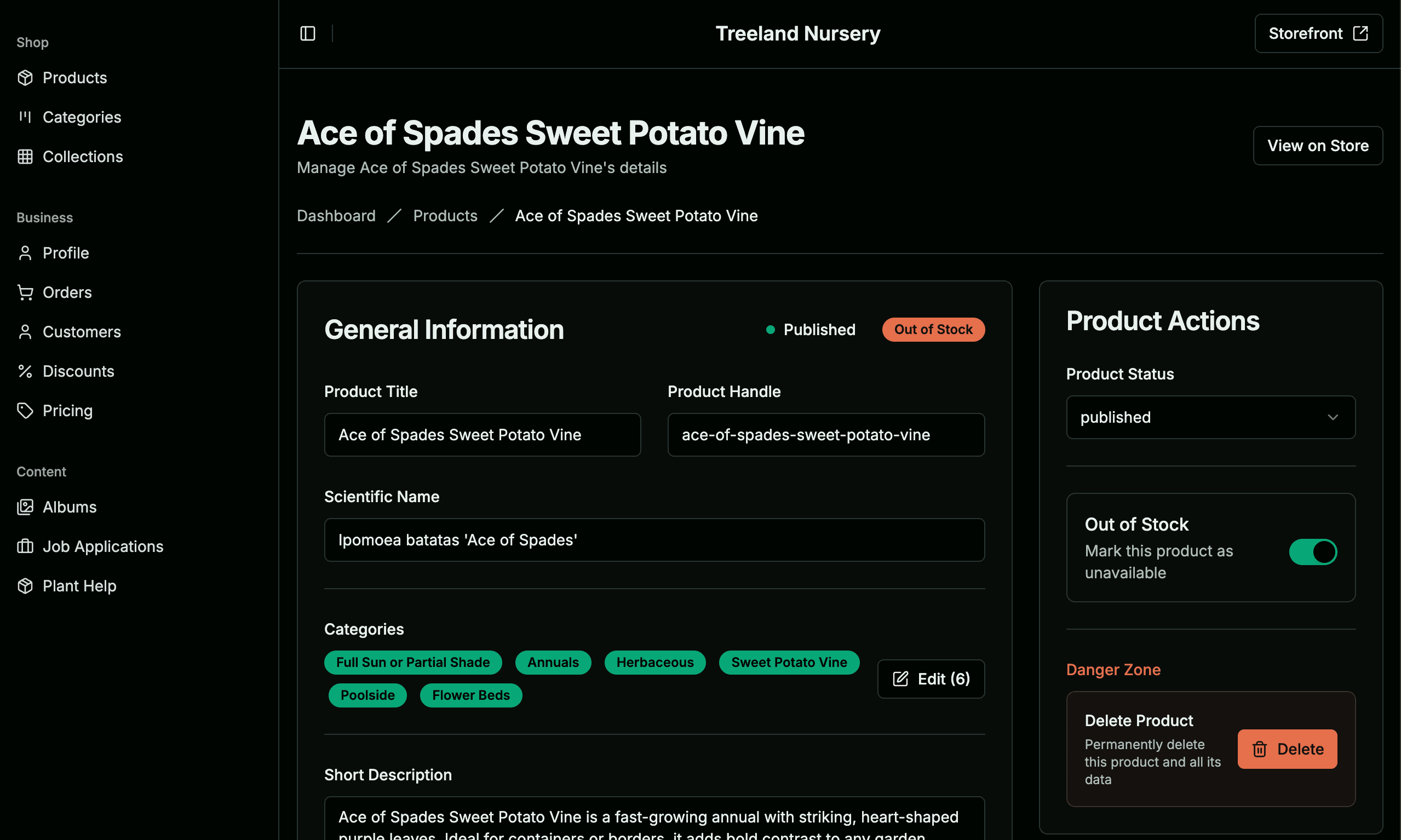Click the Orders cart icon
Screen dimensions: 1401x840
click(25, 292)
